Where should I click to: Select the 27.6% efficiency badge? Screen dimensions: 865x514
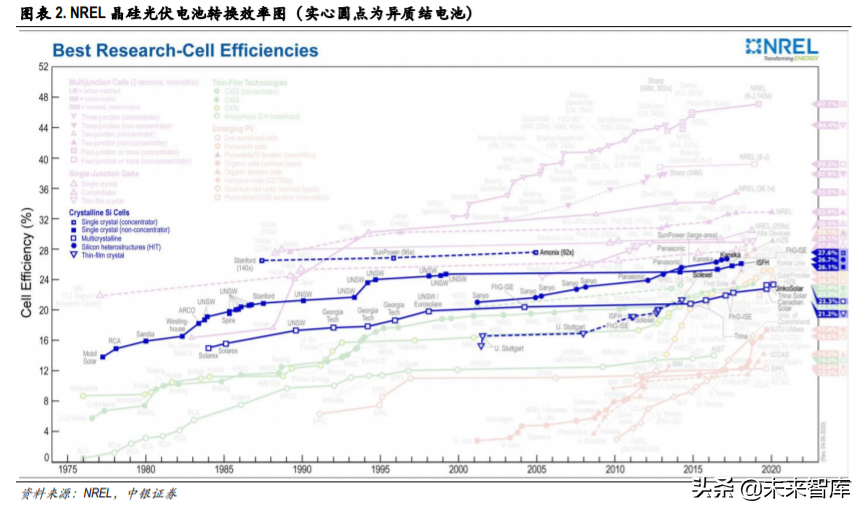[x=826, y=253]
